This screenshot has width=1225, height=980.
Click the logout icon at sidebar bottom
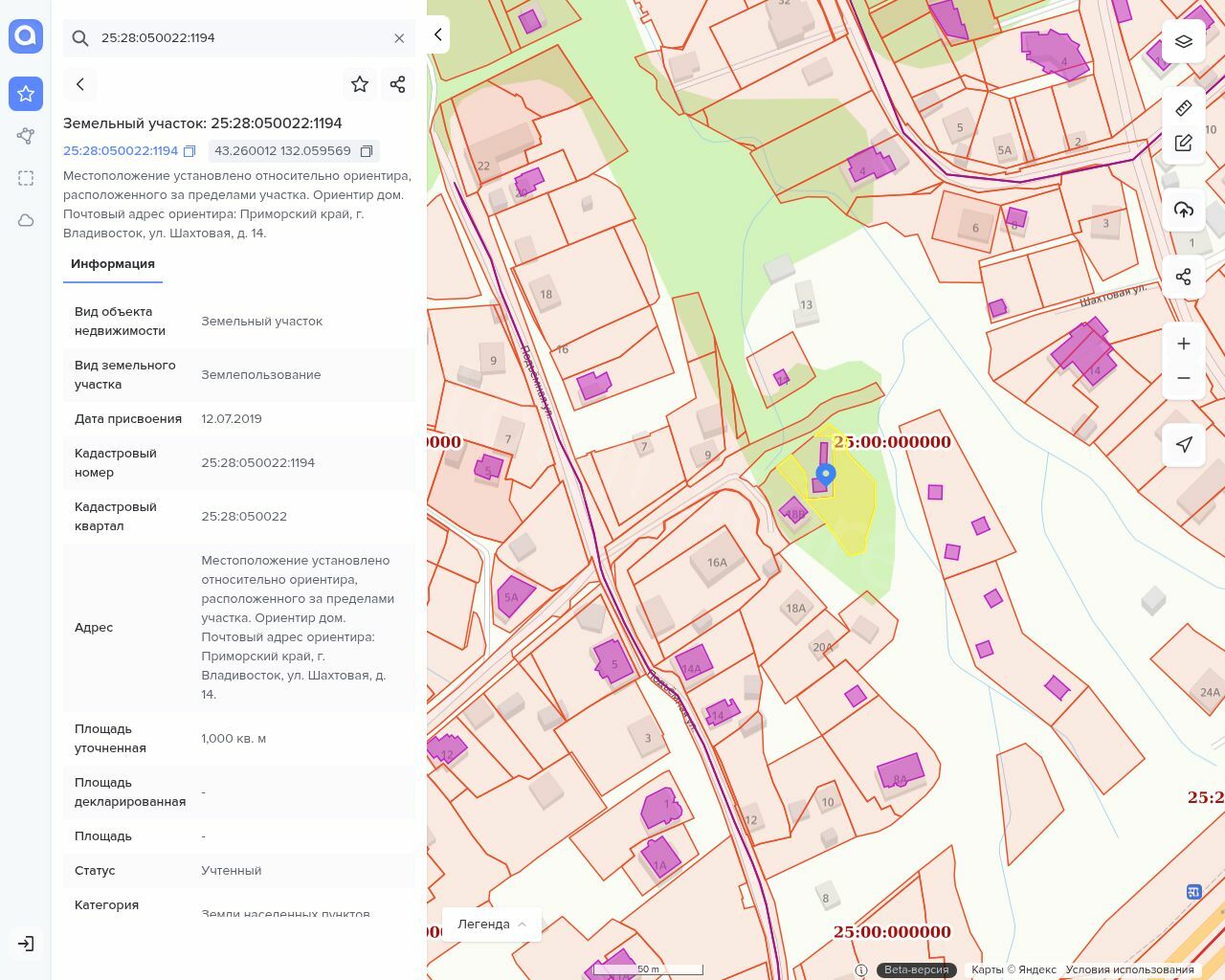(26, 944)
